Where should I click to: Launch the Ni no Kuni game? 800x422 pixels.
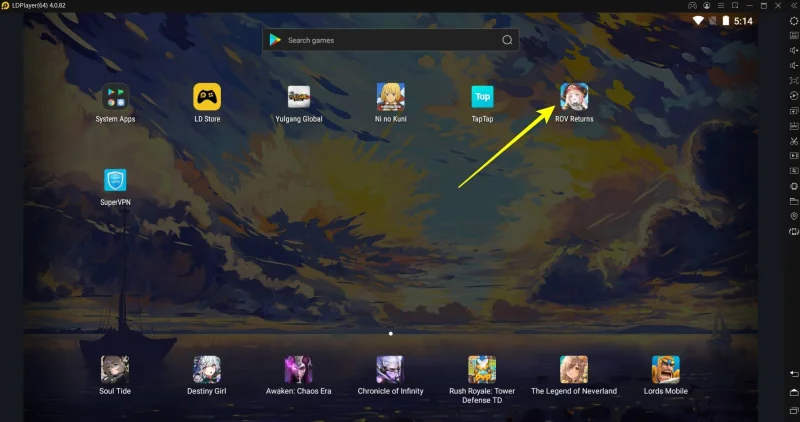pyautogui.click(x=391, y=96)
